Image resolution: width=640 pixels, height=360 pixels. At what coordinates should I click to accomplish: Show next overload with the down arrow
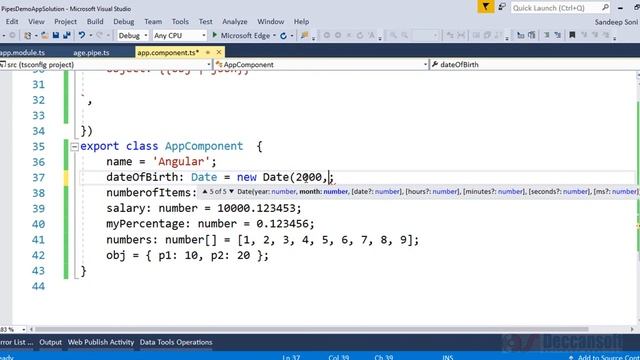[231, 191]
